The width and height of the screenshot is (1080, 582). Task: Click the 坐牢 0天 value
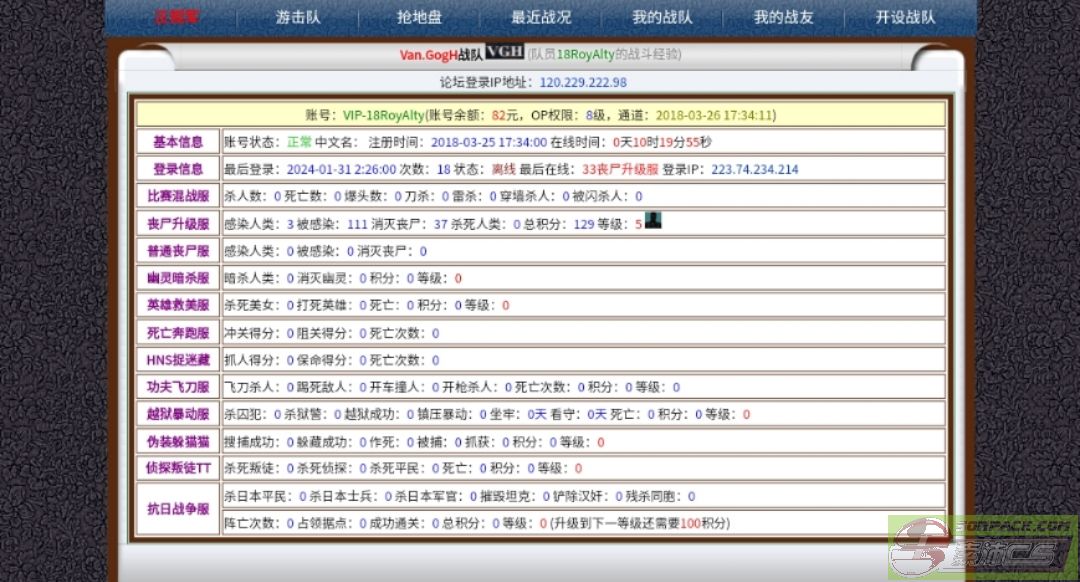(537, 414)
